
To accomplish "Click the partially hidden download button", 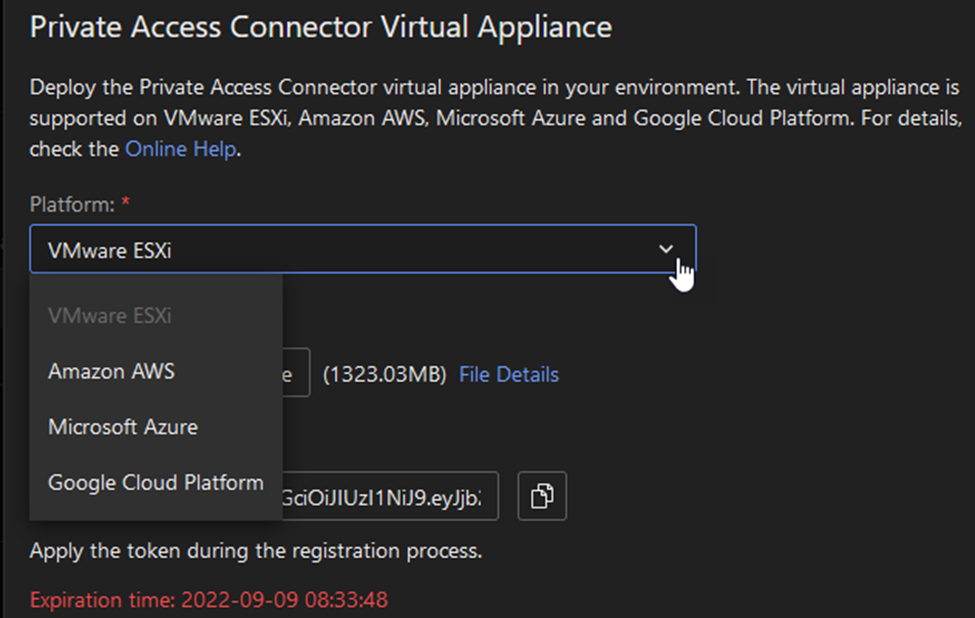I will [x=296, y=372].
